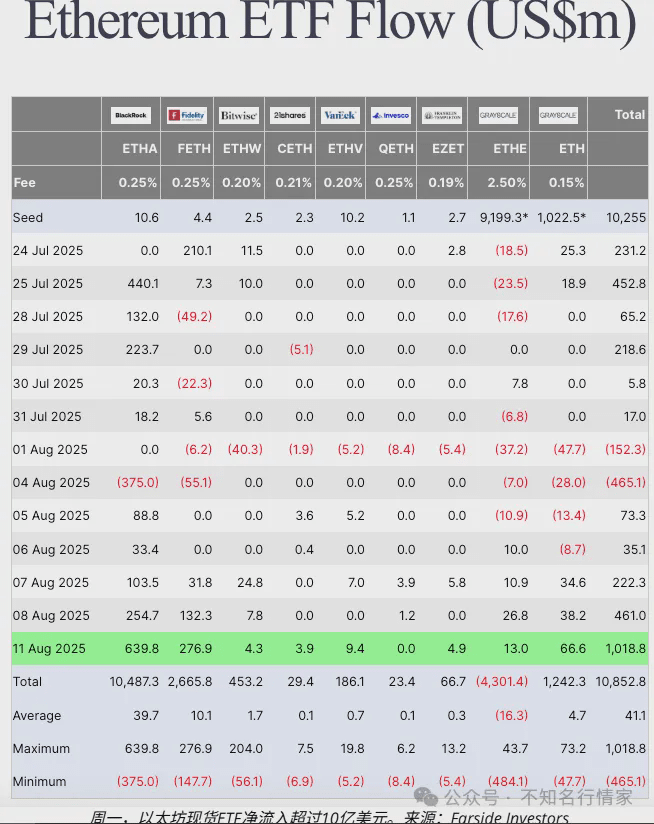This screenshot has width=654, height=824.
Task: Click the 10,255 seed total
Action: [626, 218]
